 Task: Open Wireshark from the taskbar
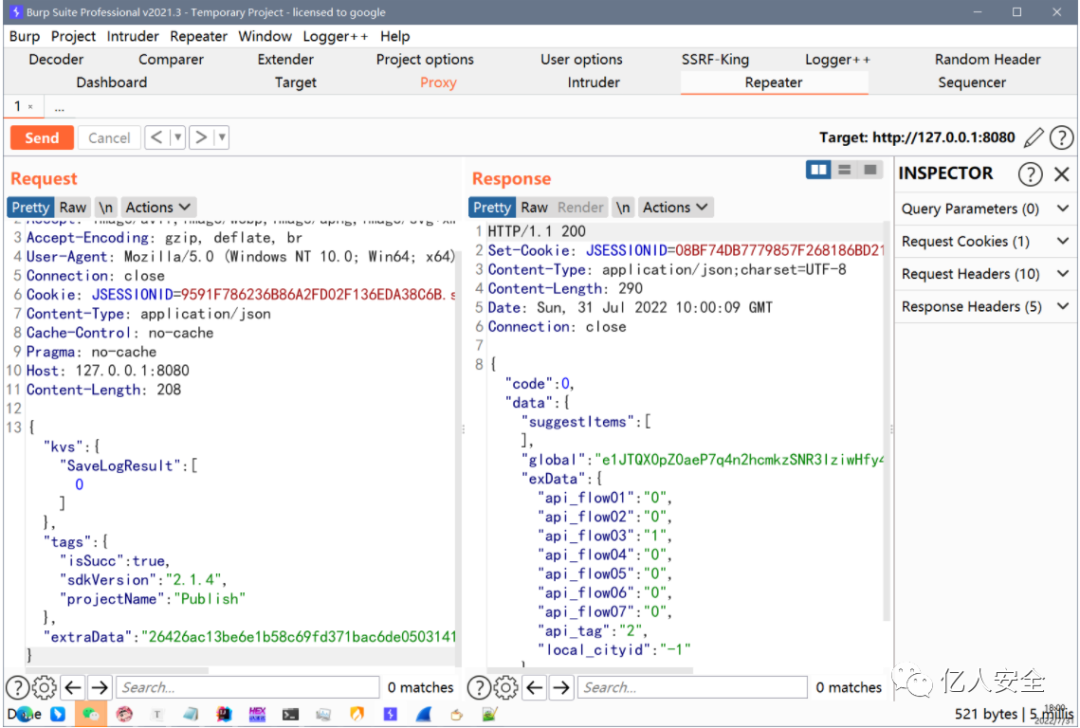tap(424, 714)
